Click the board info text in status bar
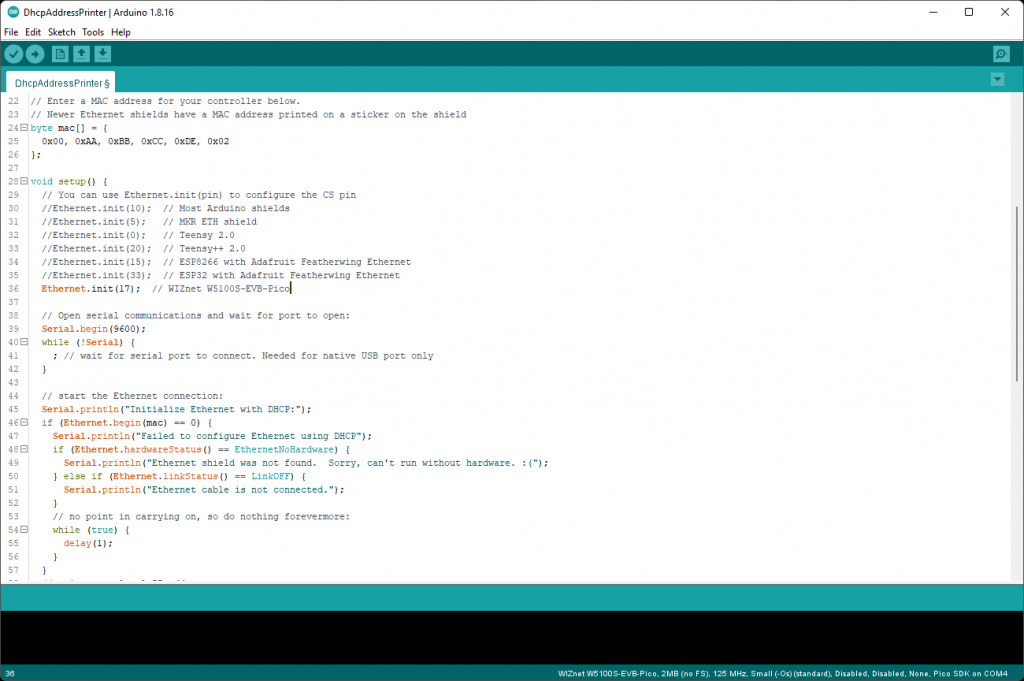This screenshot has width=1024, height=681. 782,673
